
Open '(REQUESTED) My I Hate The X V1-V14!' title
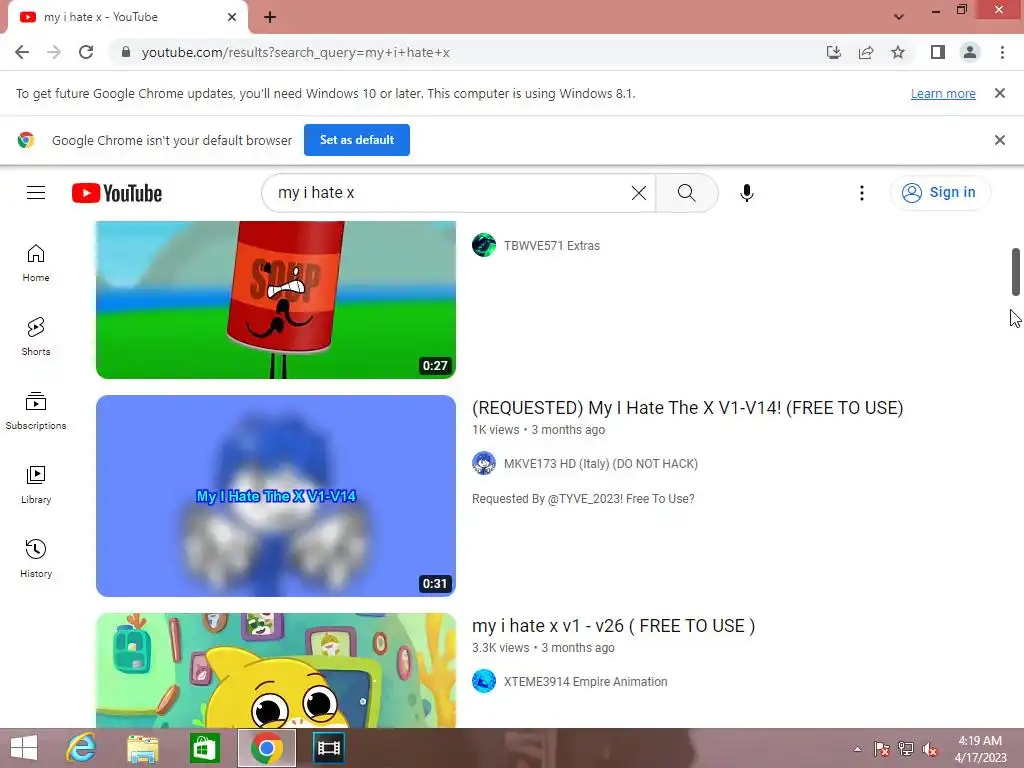point(687,408)
